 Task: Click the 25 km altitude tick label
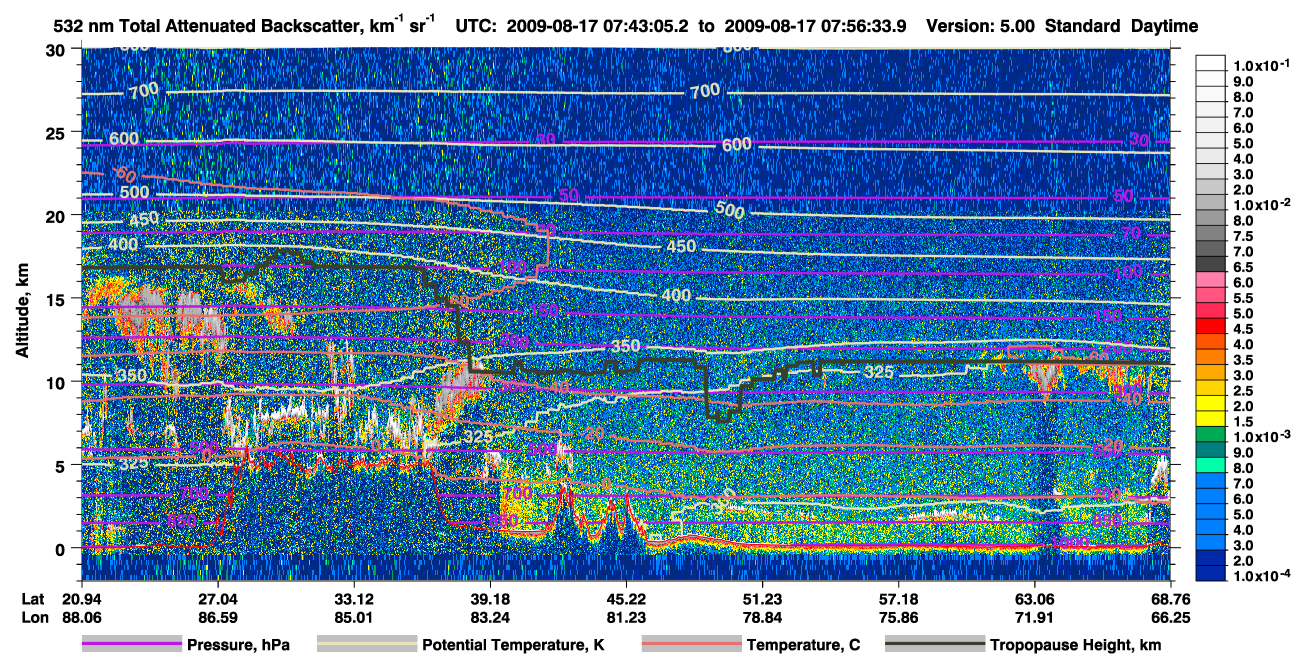[58, 132]
